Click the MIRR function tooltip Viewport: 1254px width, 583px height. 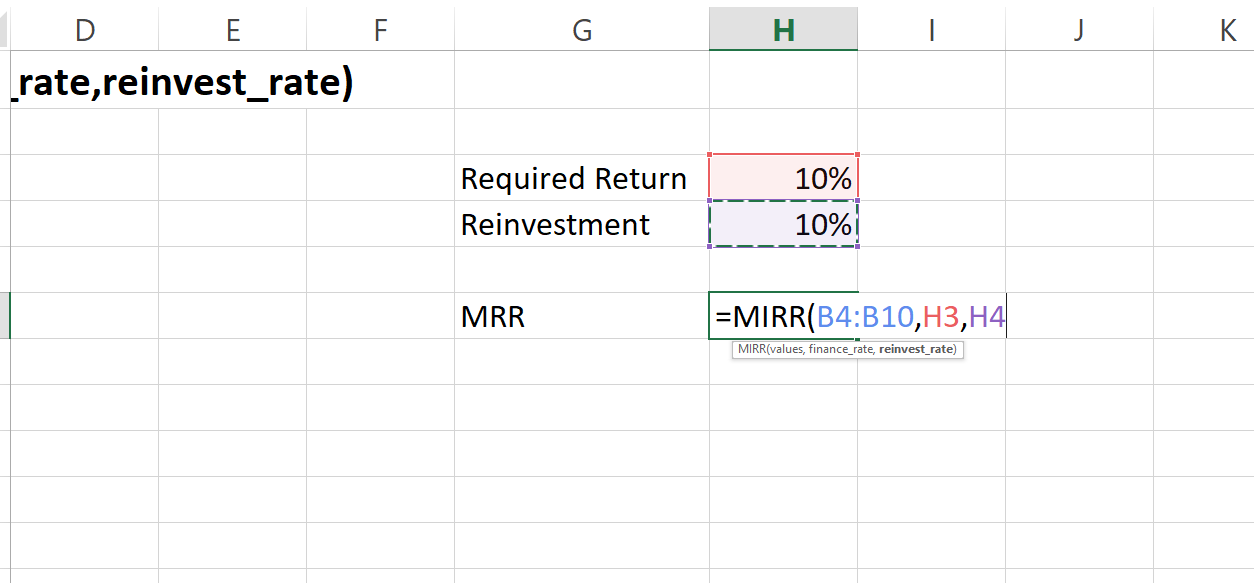point(847,349)
